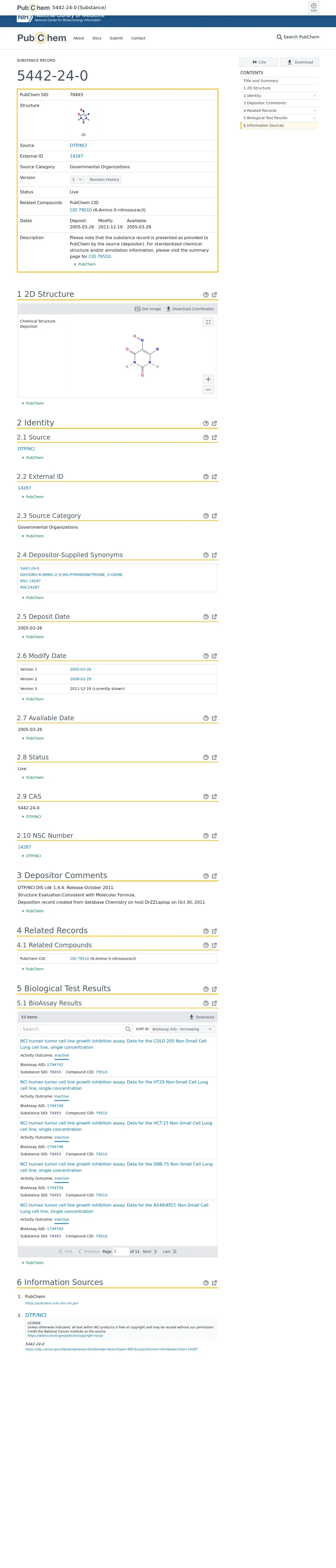Go to Next page of BioAssay results
Screen dimensions: 336x1568
point(150,1252)
